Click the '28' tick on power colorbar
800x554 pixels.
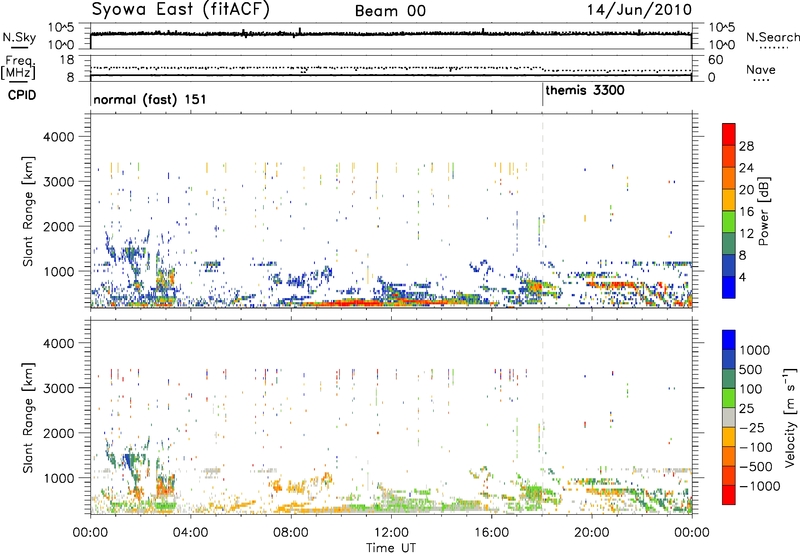coord(746,146)
